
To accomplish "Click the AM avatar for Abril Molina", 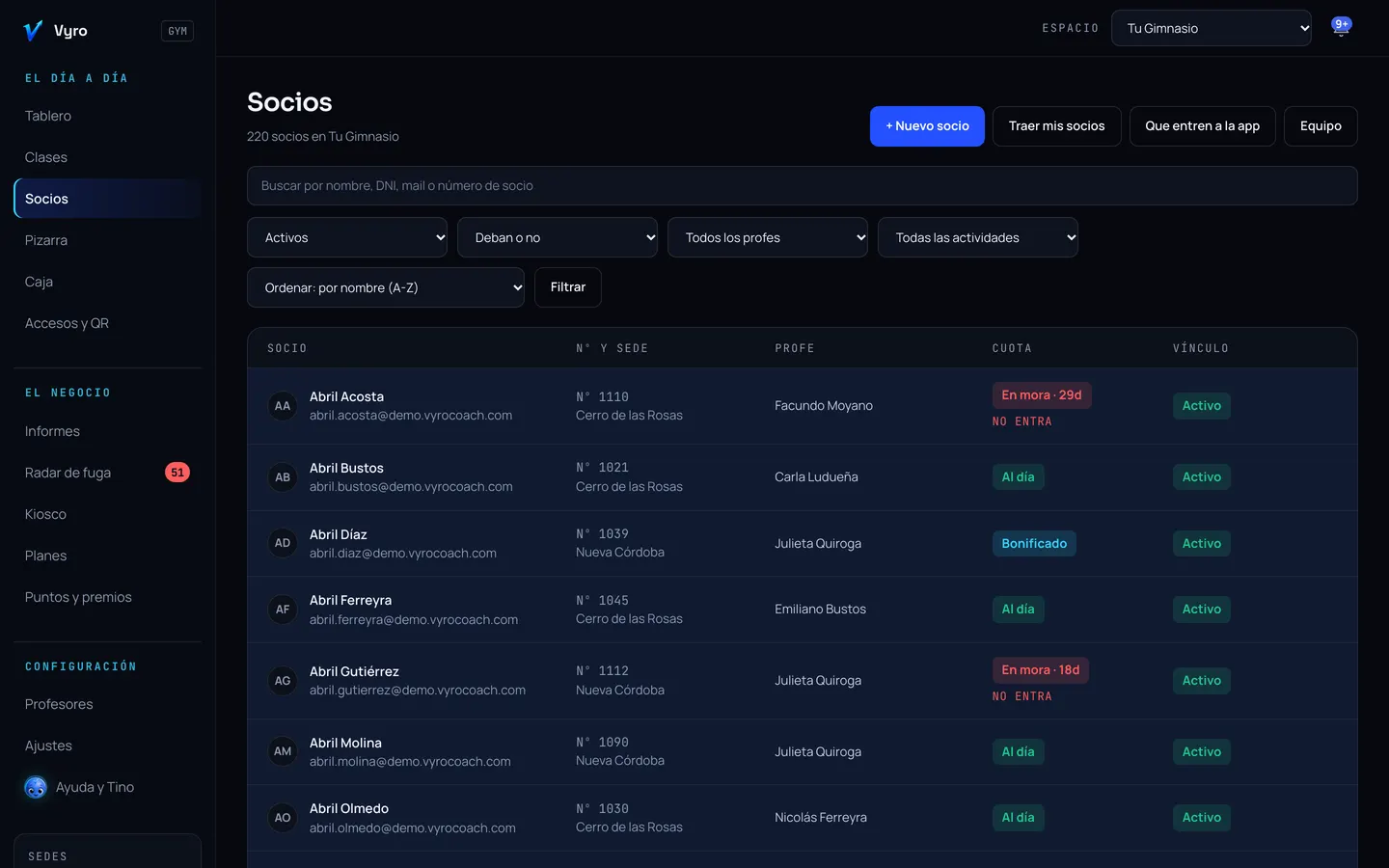I will [x=283, y=751].
